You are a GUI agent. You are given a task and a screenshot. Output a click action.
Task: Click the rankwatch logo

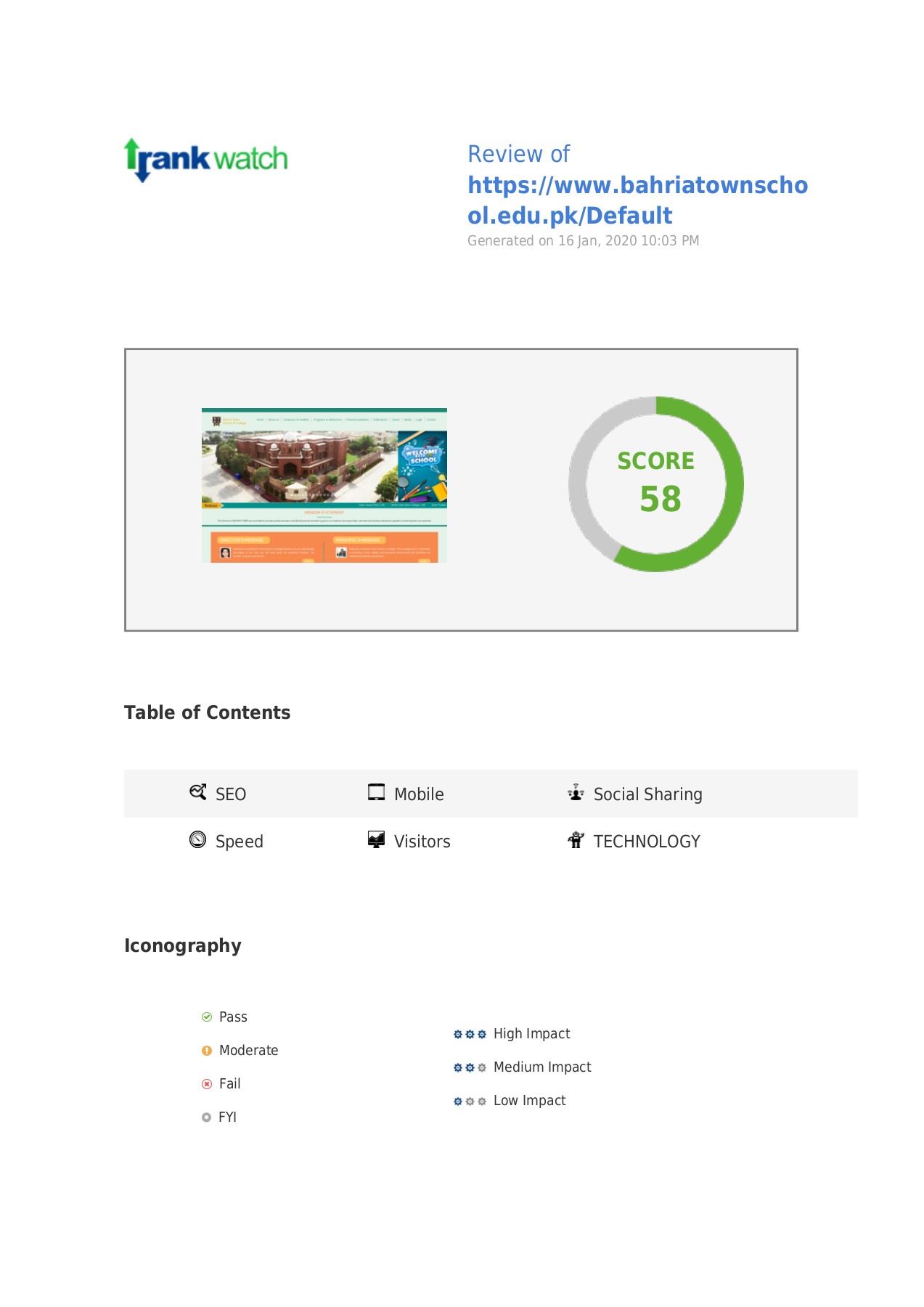(206, 159)
